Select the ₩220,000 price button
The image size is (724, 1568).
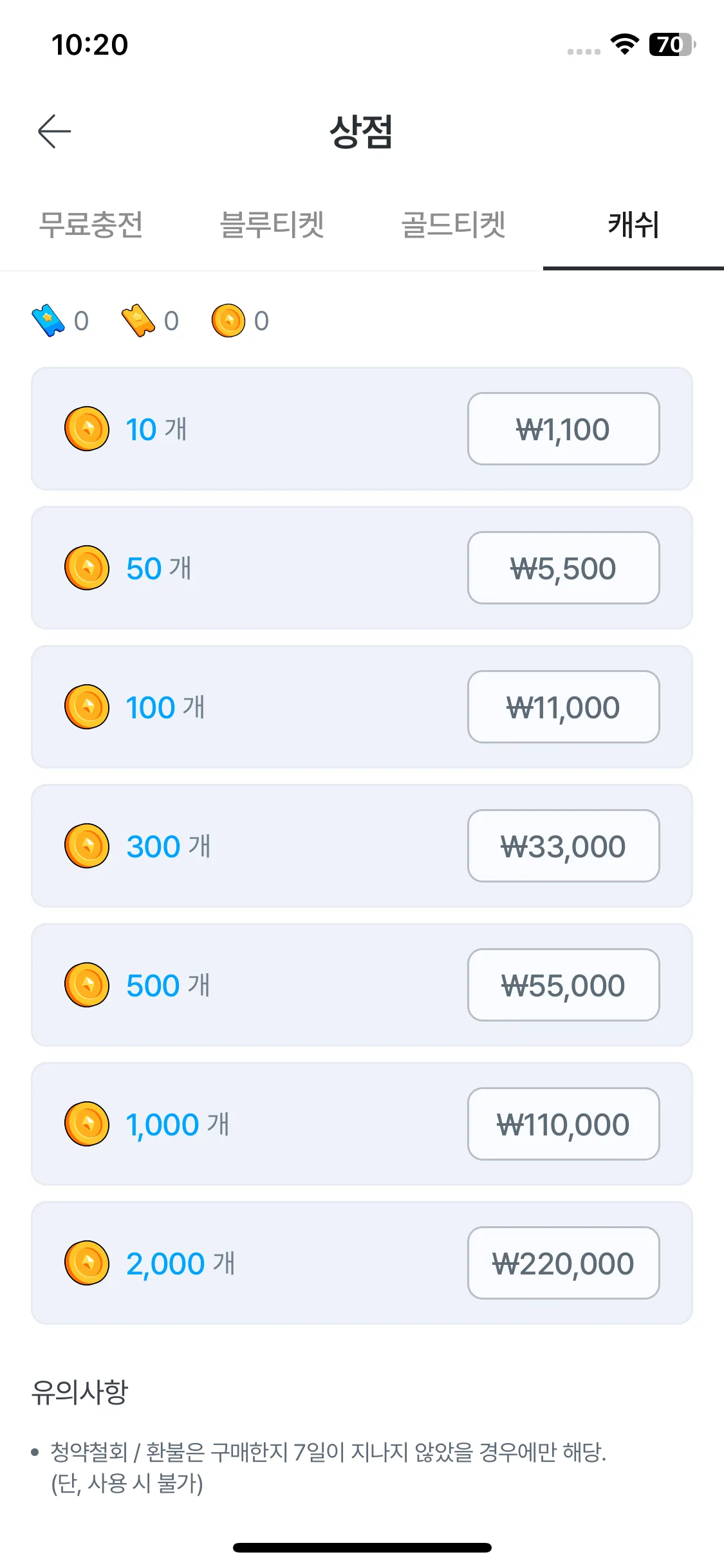[564, 1263]
